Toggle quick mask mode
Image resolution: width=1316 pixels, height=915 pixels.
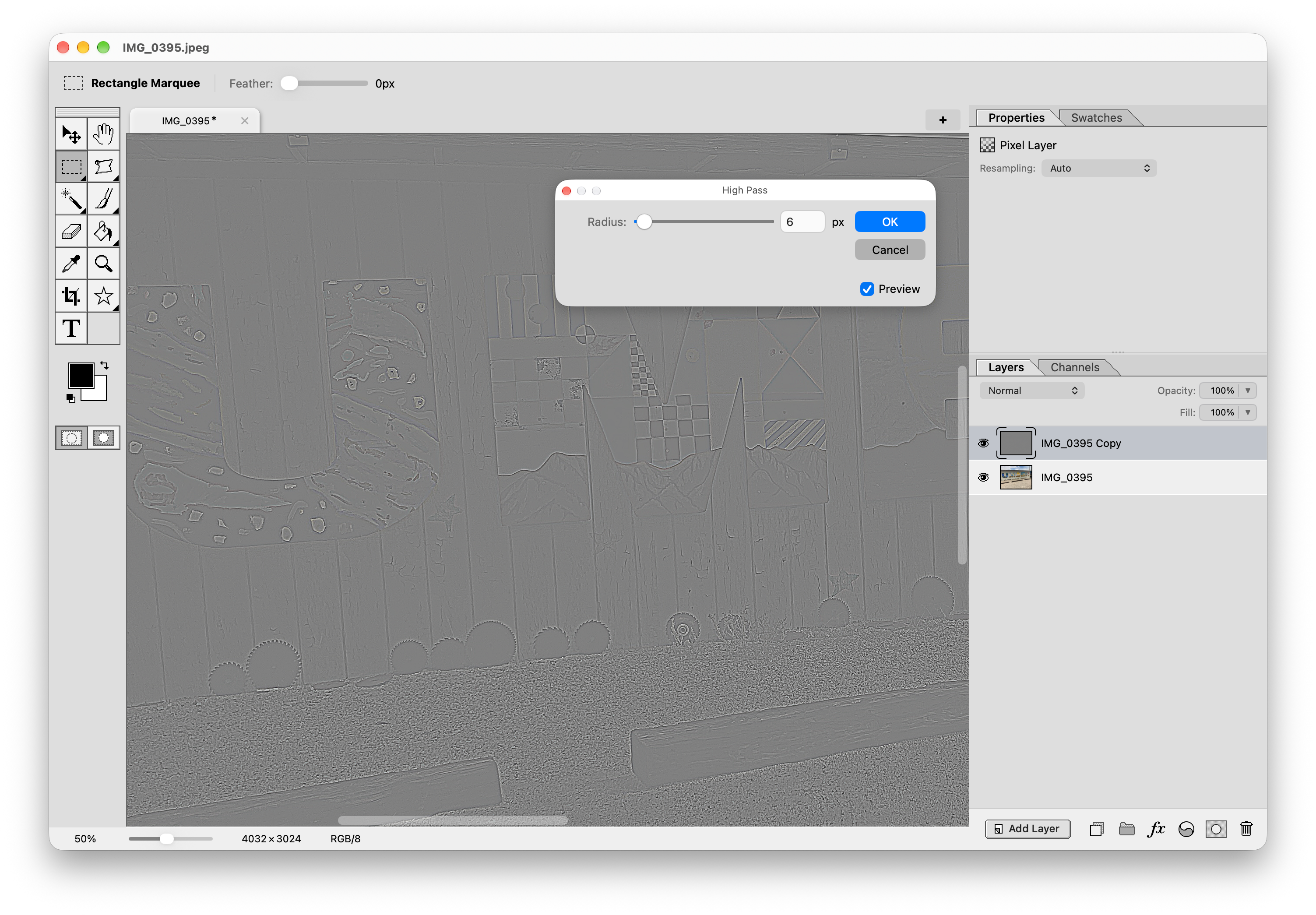point(104,439)
